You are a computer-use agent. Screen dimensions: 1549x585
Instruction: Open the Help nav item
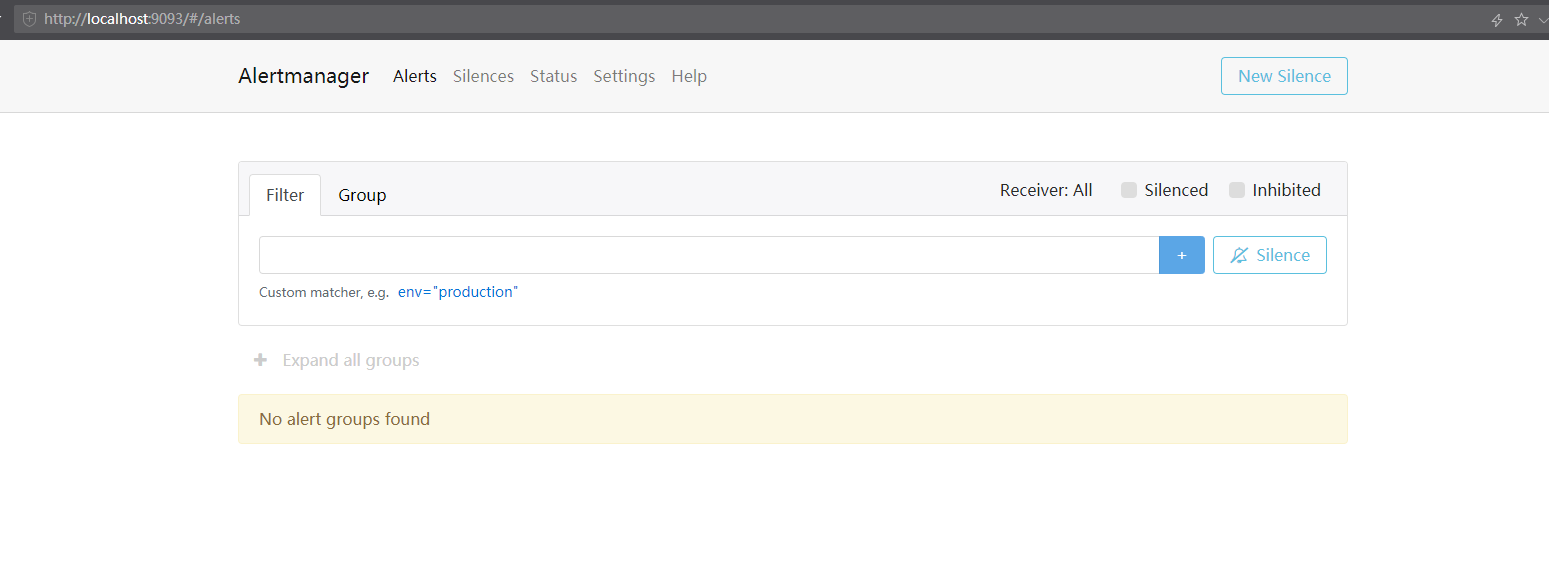coord(689,76)
